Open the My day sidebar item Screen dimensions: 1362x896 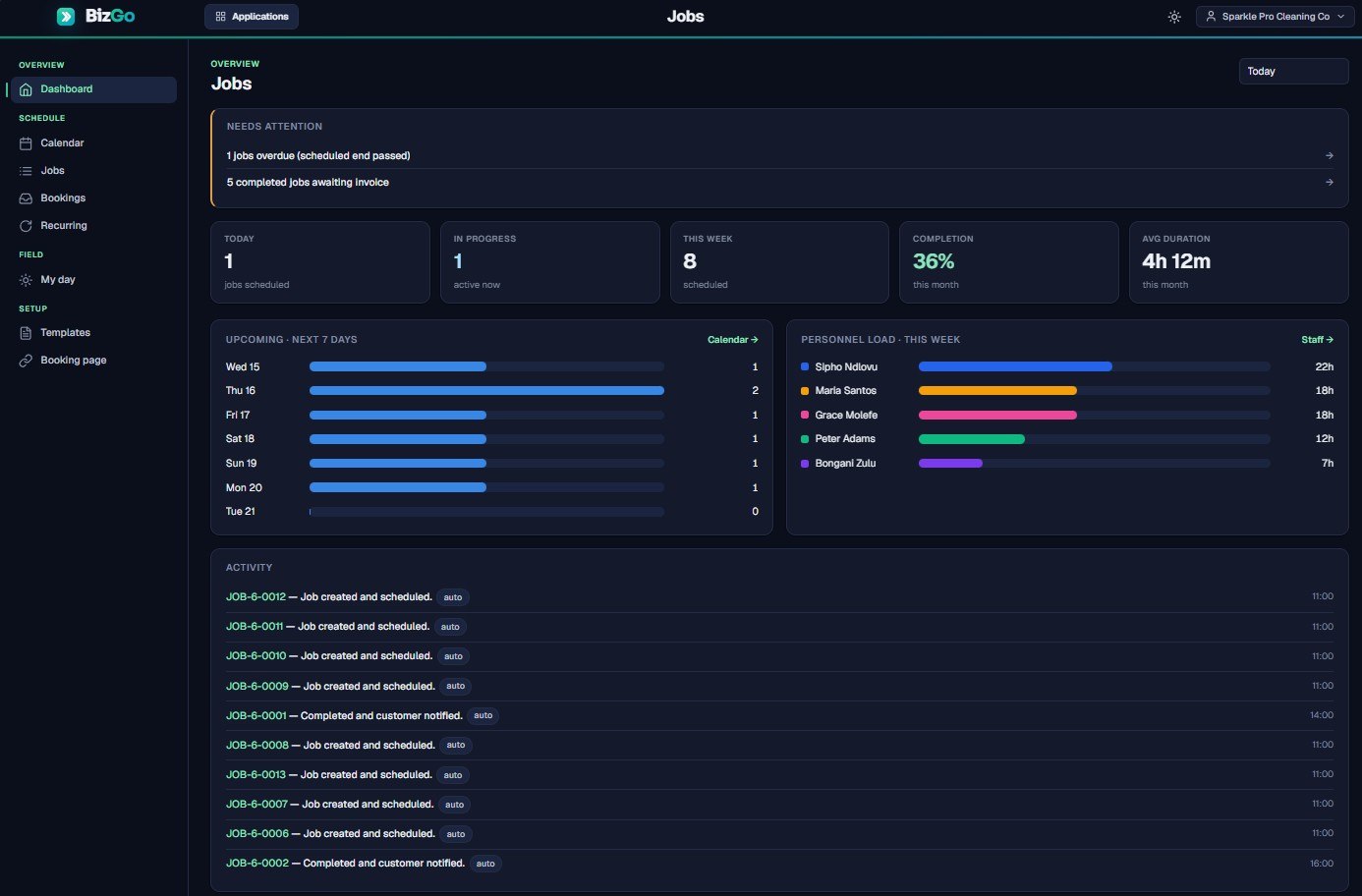click(93, 280)
